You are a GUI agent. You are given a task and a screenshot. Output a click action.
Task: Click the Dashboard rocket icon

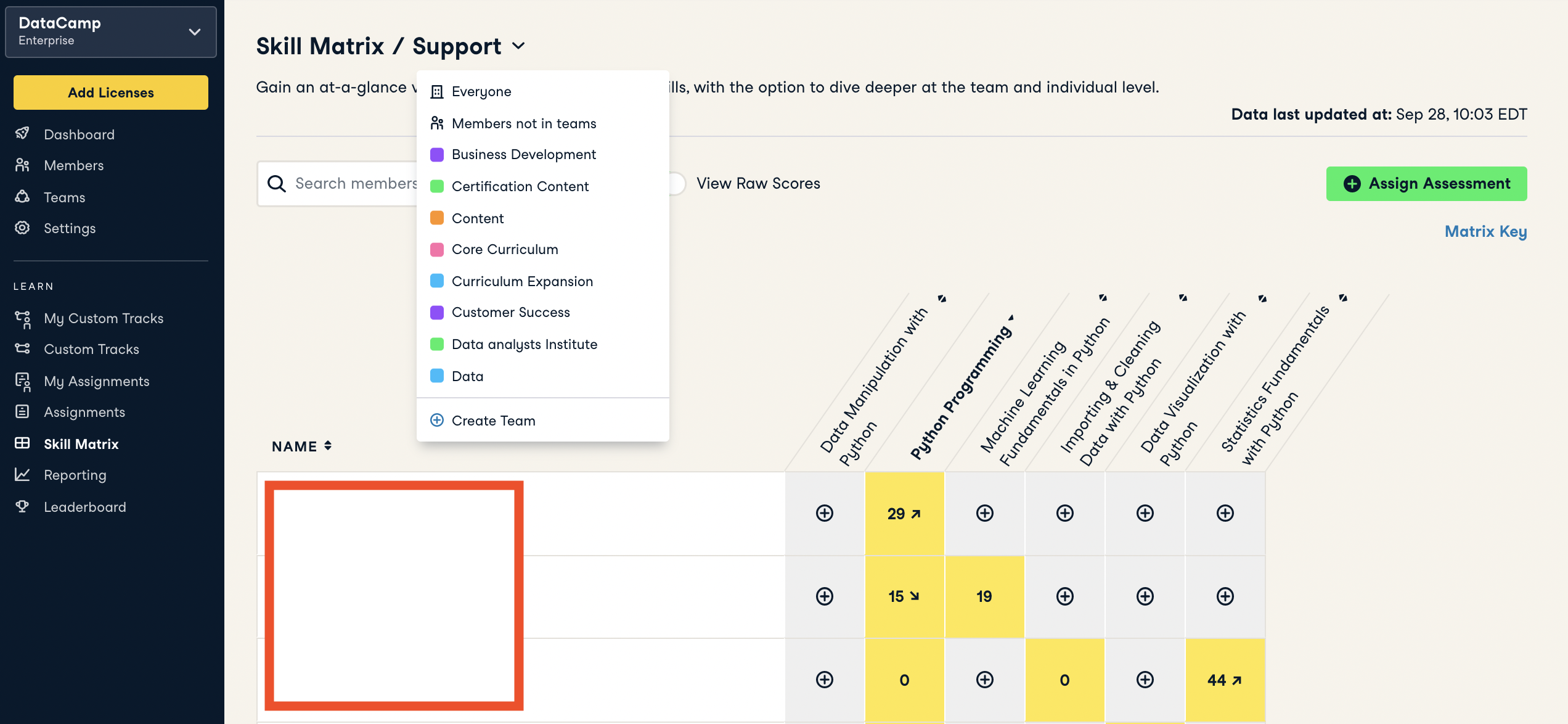(x=22, y=134)
